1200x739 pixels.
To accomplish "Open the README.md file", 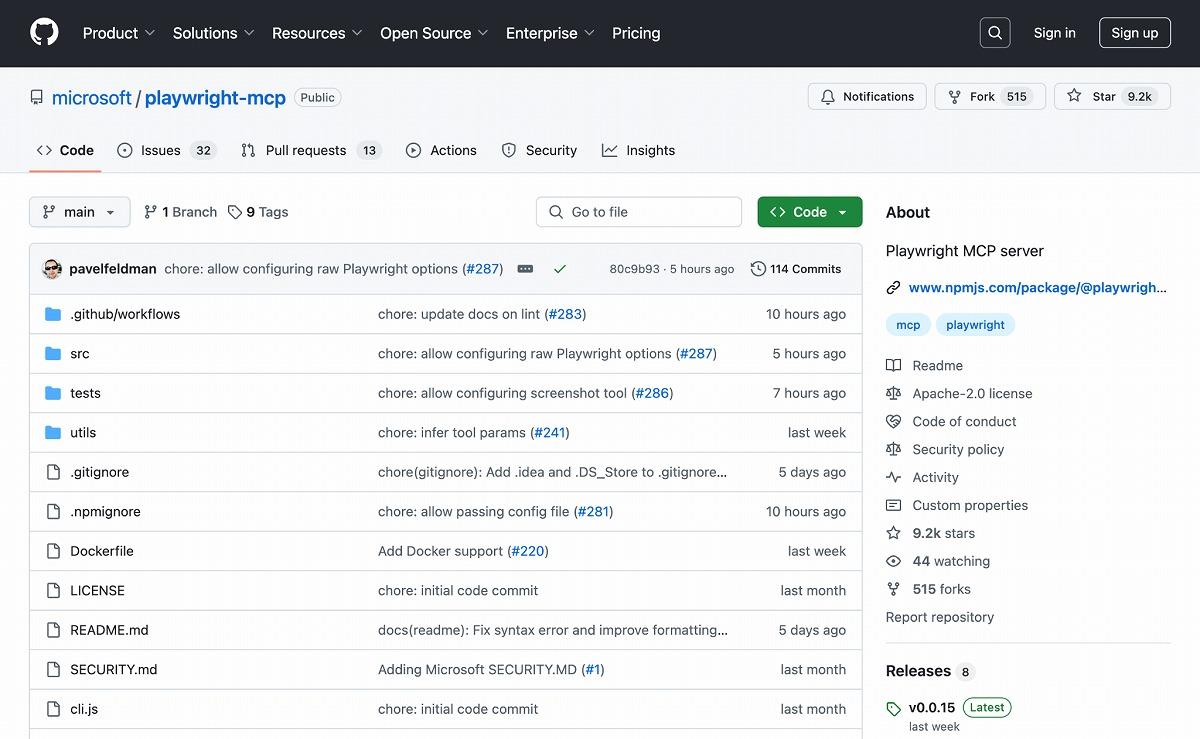I will click(109, 630).
